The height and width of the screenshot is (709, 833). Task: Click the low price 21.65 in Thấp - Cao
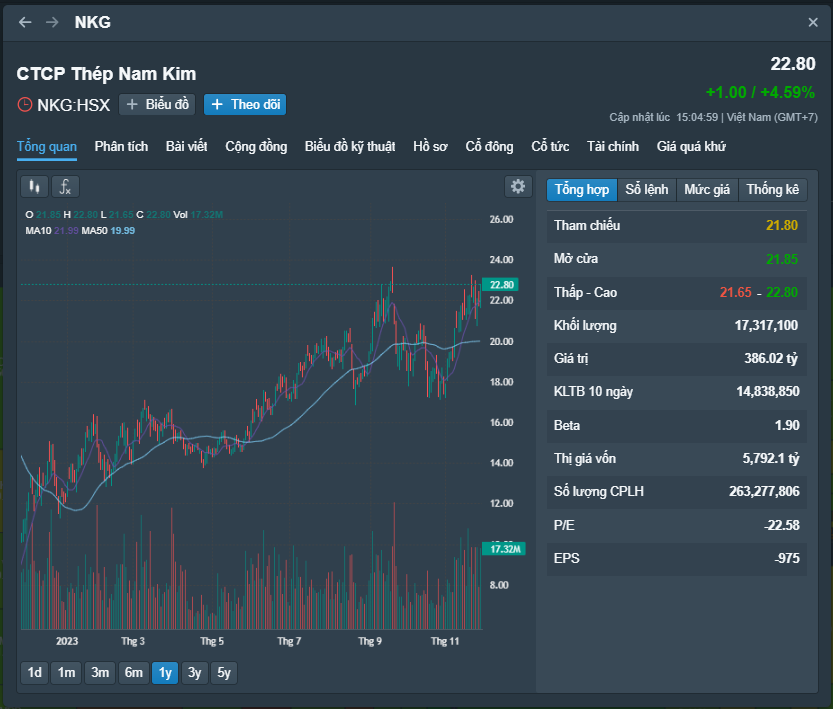click(736, 293)
